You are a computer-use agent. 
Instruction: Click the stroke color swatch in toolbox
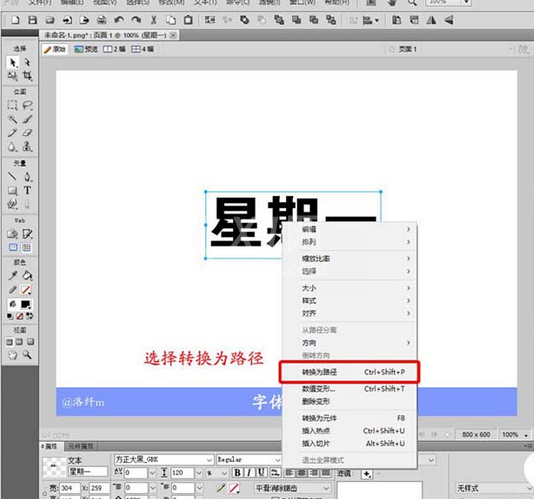pos(26,290)
